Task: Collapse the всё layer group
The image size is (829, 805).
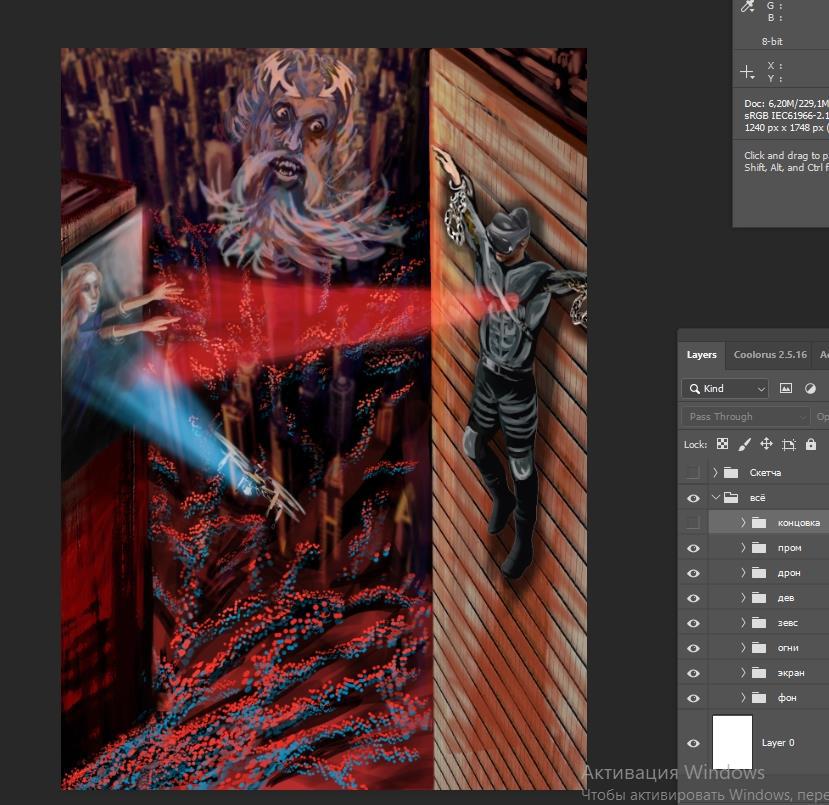Action: pyautogui.click(x=716, y=497)
